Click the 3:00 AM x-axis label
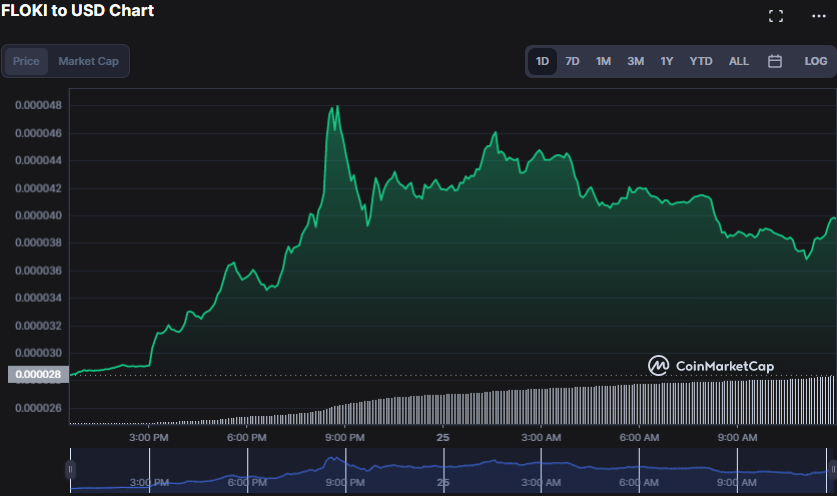The height and width of the screenshot is (496, 837). point(541,437)
